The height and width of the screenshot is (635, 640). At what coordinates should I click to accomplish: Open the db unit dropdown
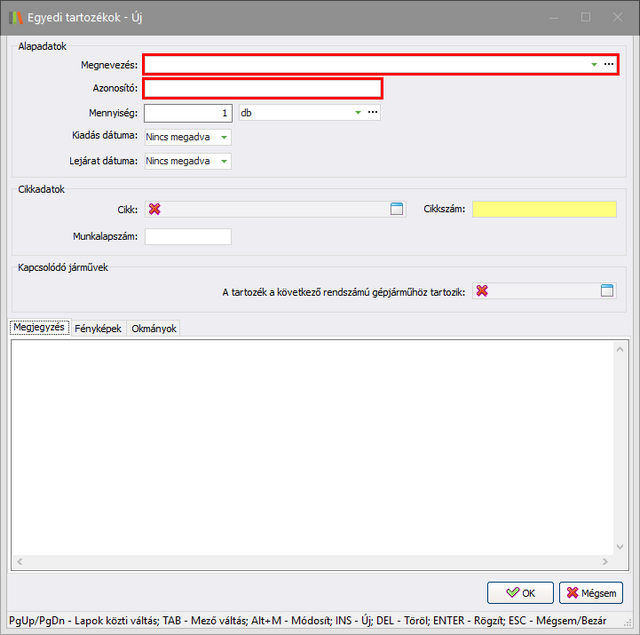point(358,113)
